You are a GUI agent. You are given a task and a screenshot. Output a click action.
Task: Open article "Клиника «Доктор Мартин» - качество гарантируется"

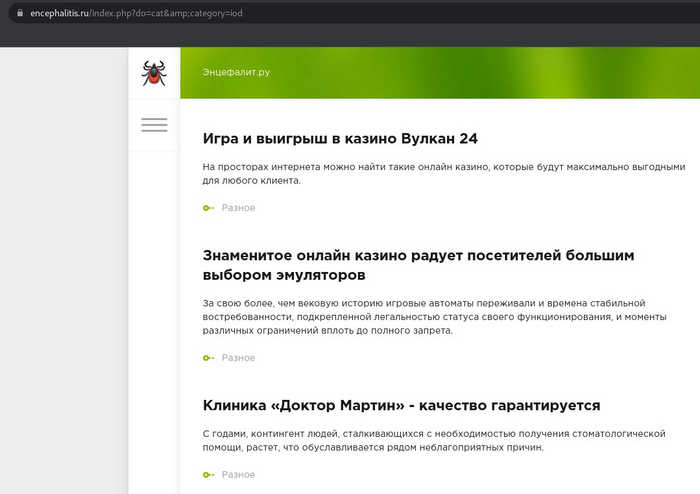401,405
